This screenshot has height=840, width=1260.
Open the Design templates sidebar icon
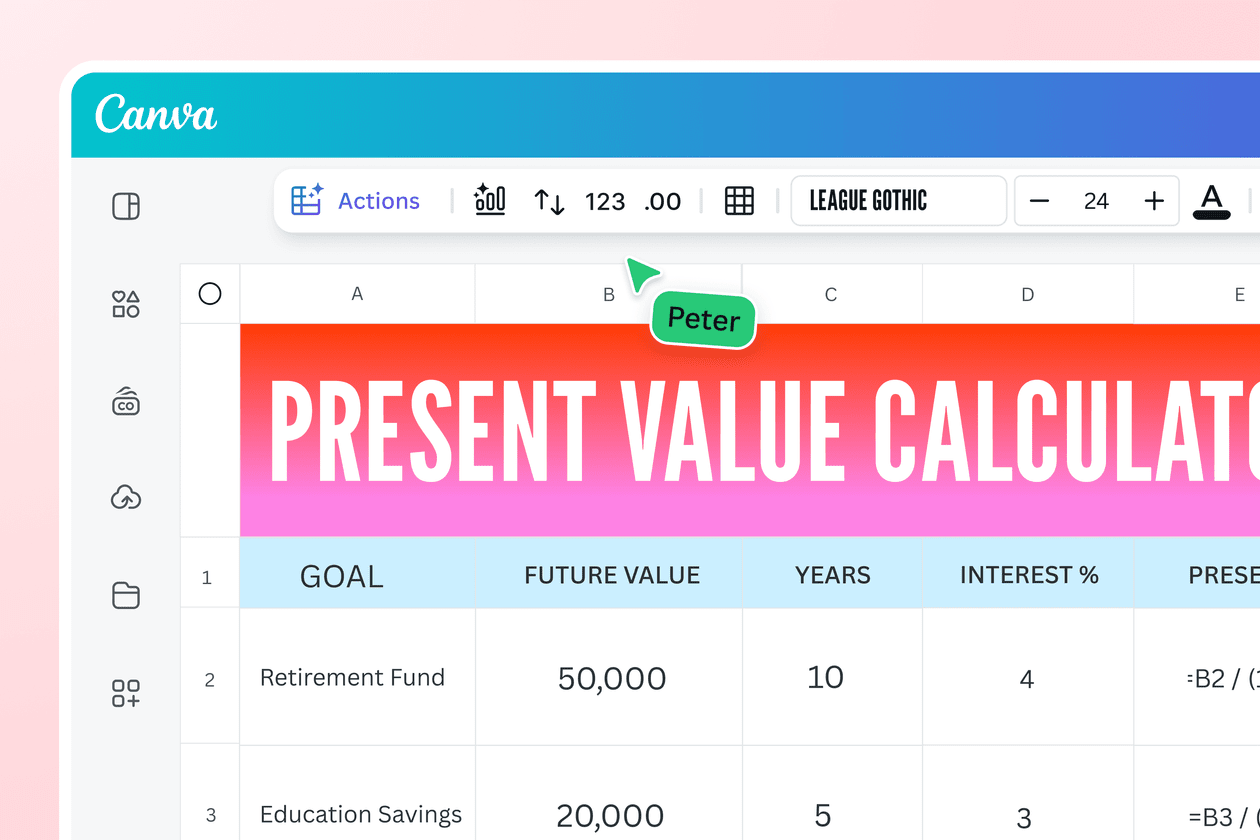[126, 207]
